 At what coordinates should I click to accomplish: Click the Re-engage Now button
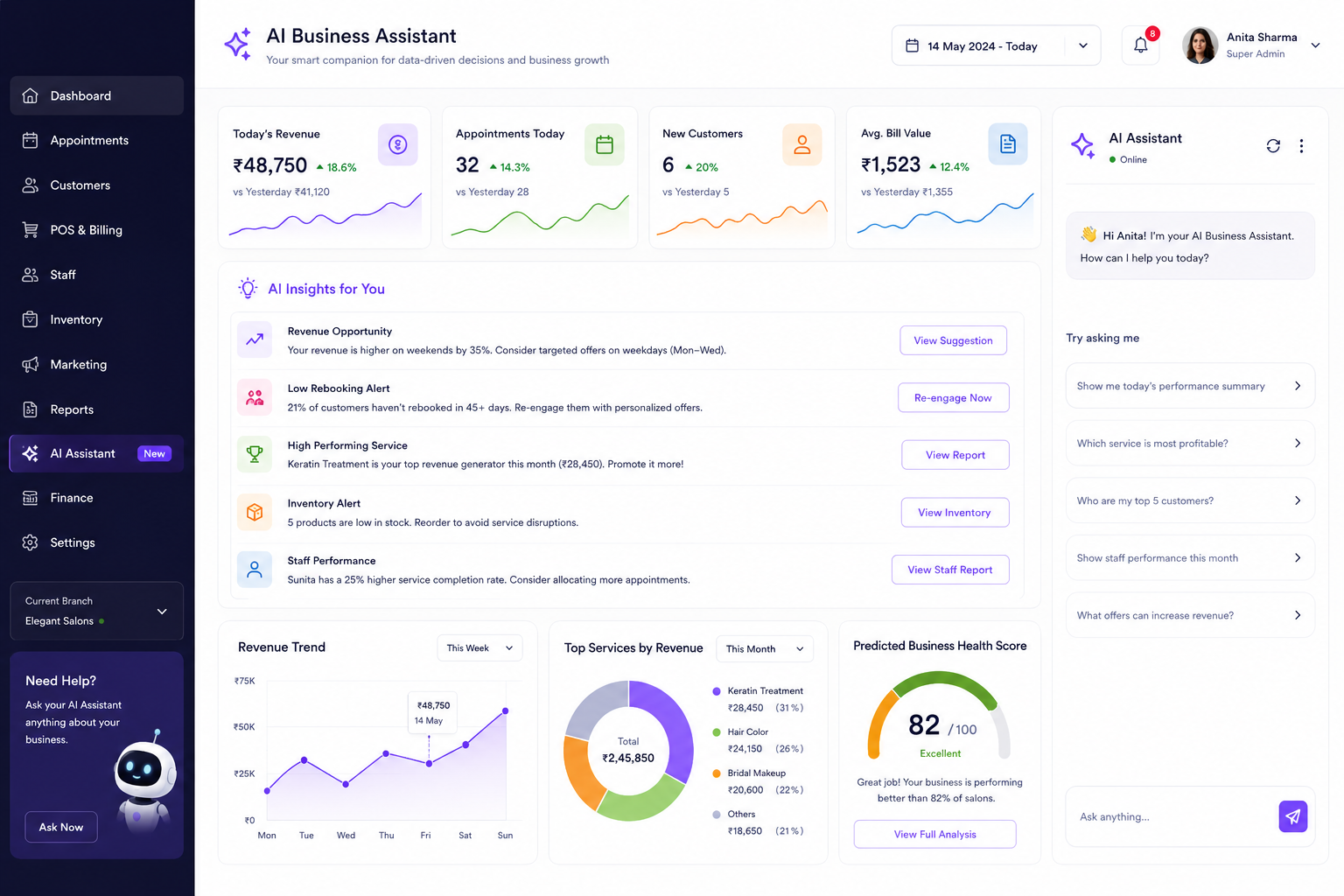click(x=953, y=397)
